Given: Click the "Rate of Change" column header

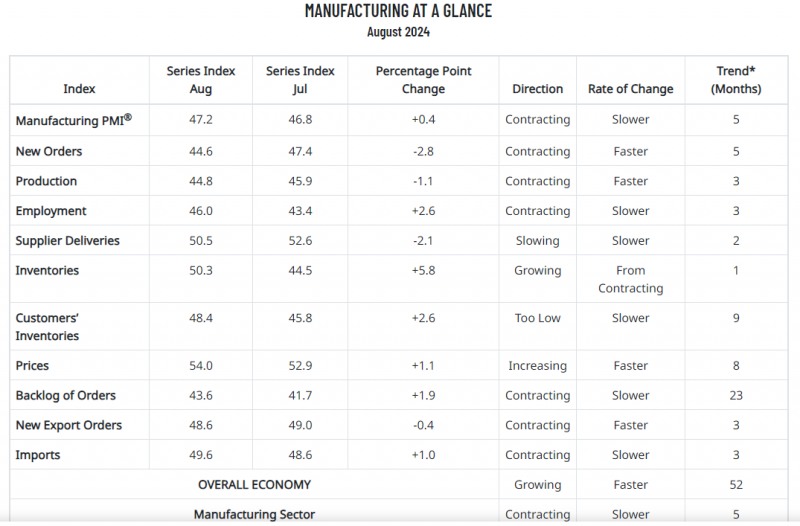Looking at the screenshot, I should (630, 89).
